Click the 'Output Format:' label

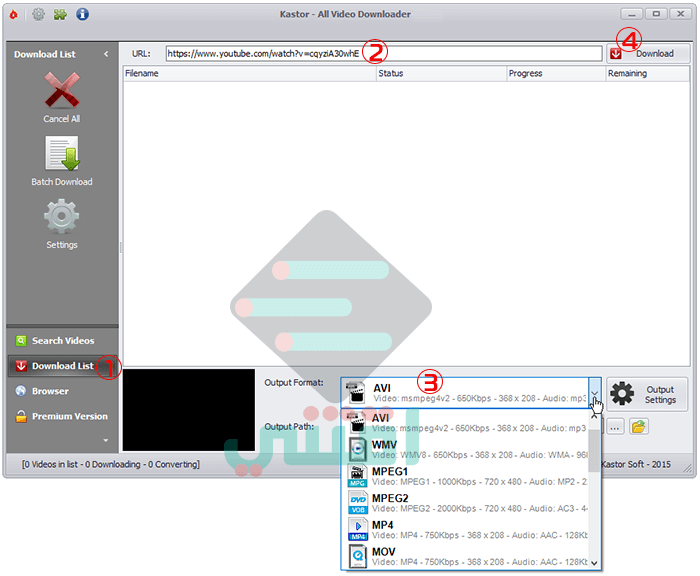(293, 383)
